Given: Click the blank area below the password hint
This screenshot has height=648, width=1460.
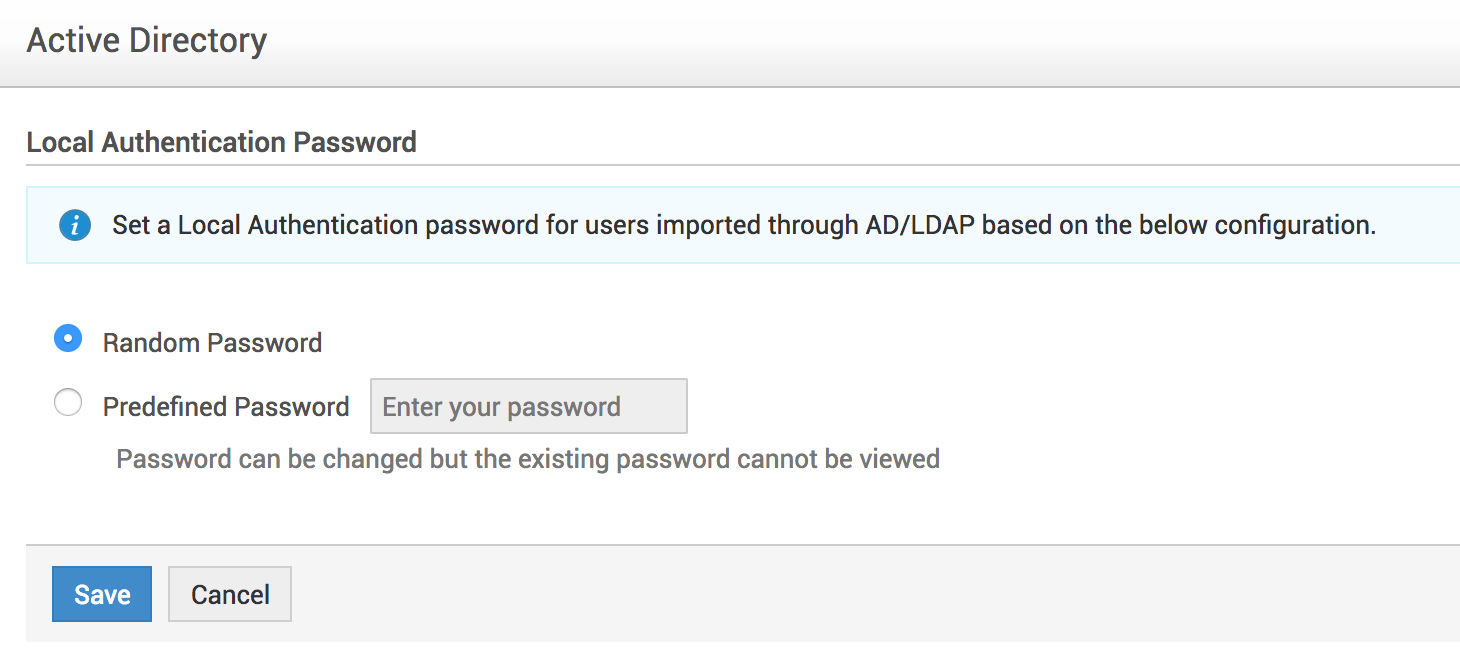Looking at the screenshot, I should (700, 508).
